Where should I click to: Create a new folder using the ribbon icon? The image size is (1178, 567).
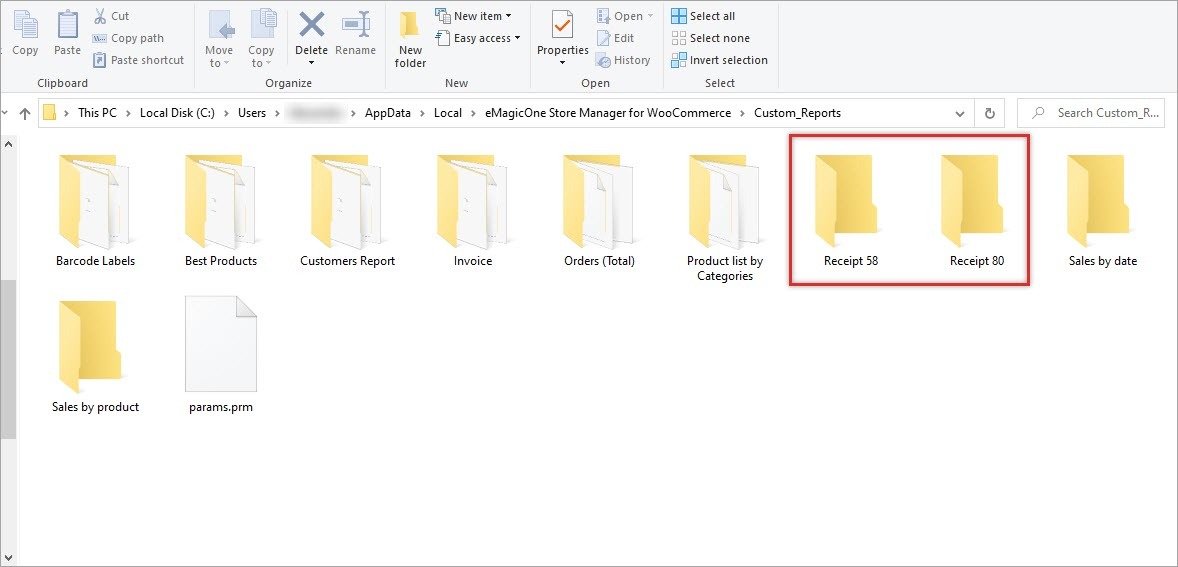point(410,28)
